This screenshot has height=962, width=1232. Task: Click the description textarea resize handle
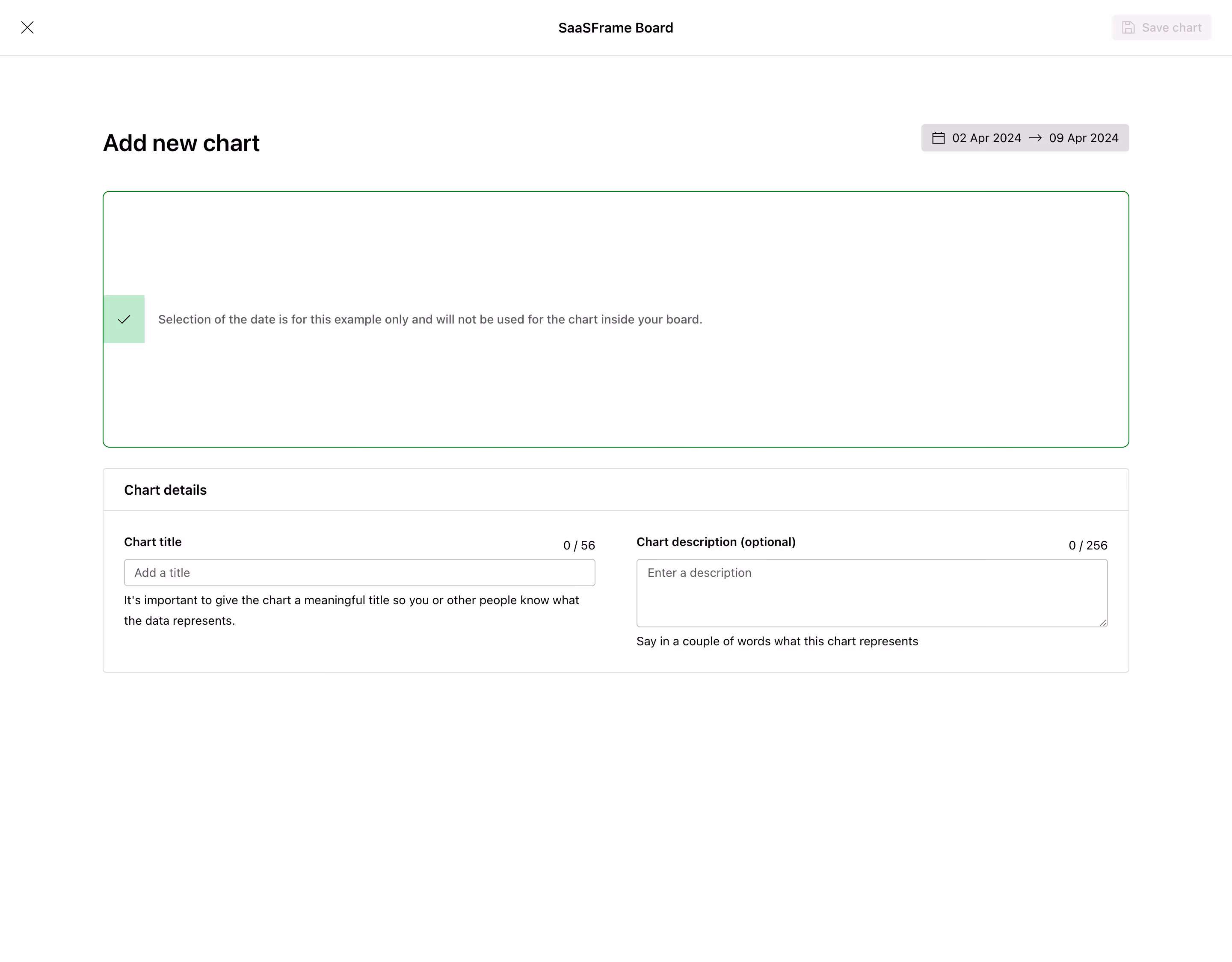coord(1103,622)
